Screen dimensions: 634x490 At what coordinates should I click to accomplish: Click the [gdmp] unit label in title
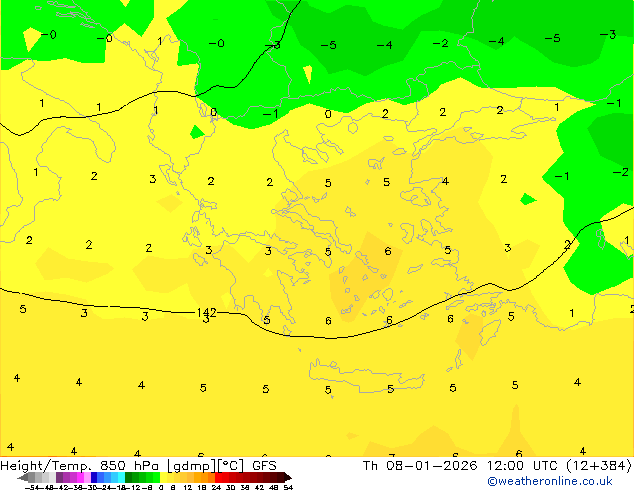tap(191, 466)
